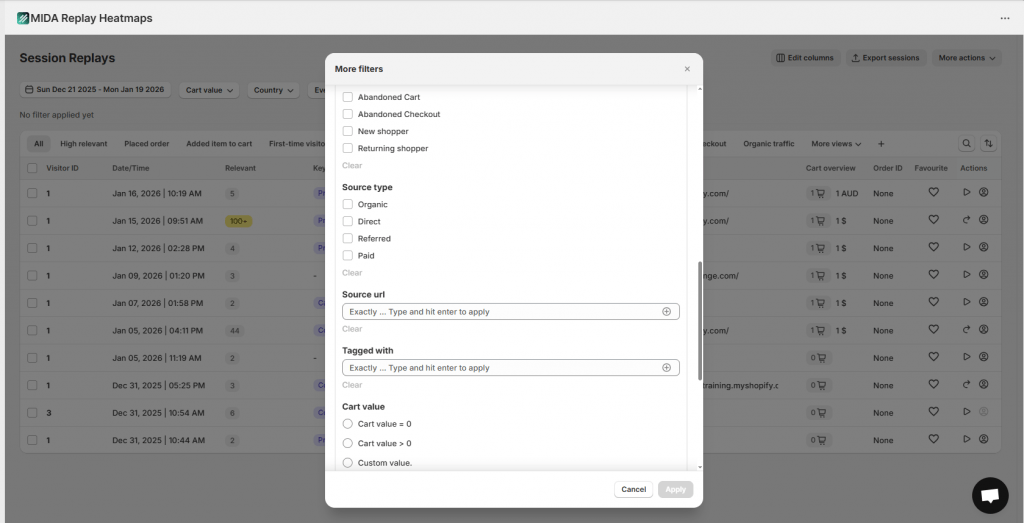Open the three-dot menu at top right
The image size is (1024, 523).
tap(1004, 18)
